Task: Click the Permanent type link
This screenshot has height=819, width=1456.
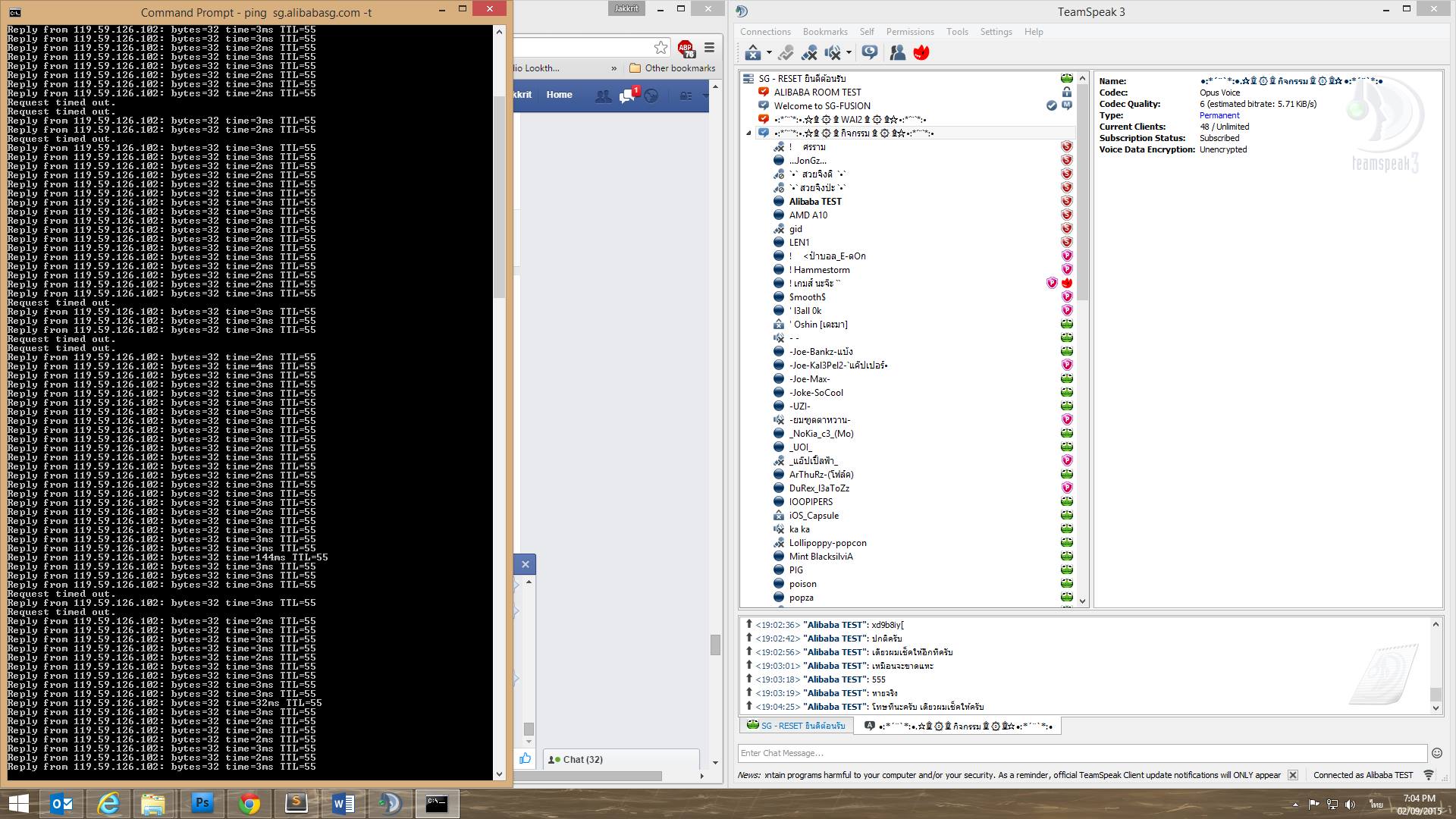Action: (x=1219, y=115)
